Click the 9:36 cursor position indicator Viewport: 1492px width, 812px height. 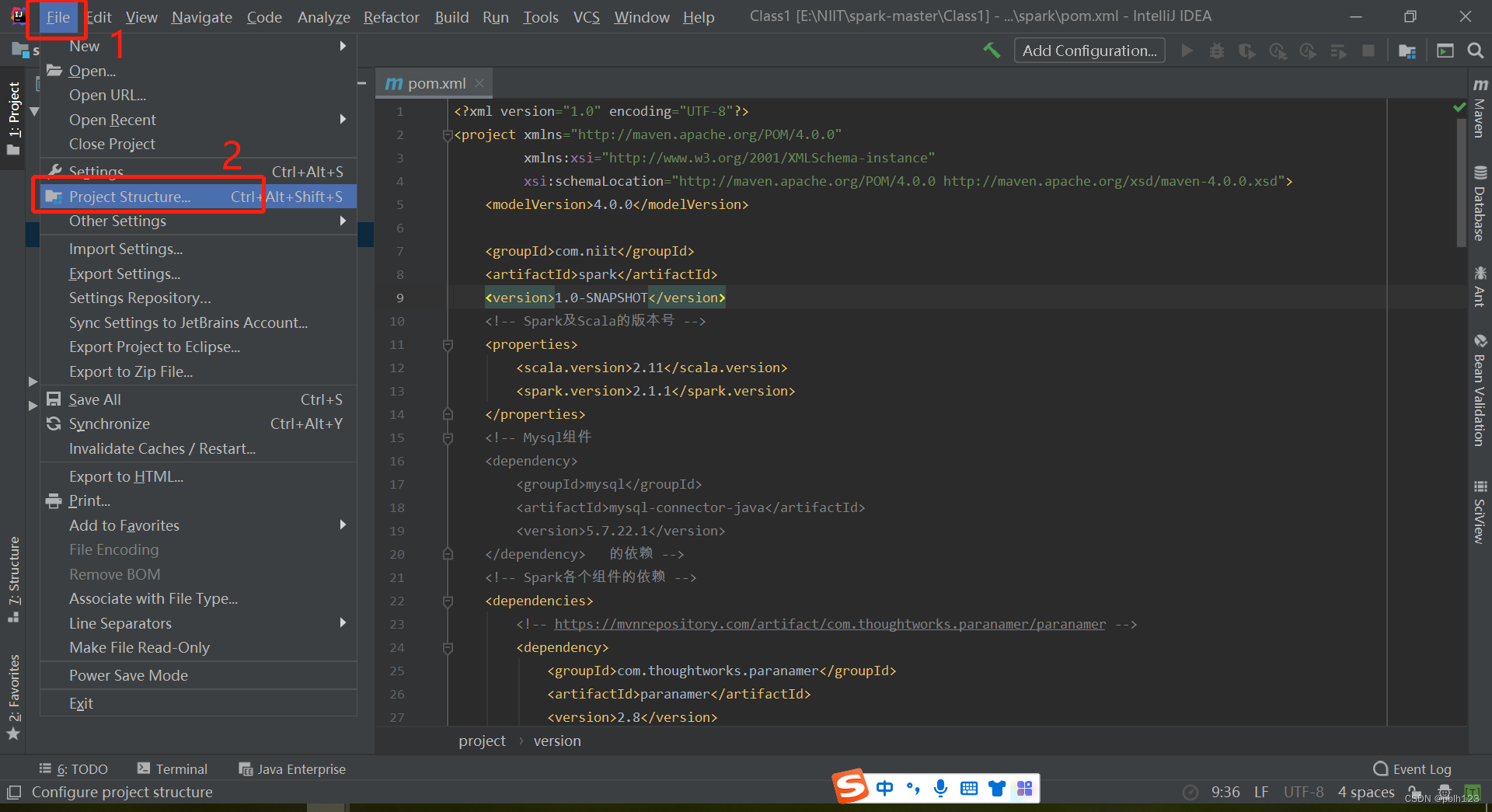(1225, 792)
